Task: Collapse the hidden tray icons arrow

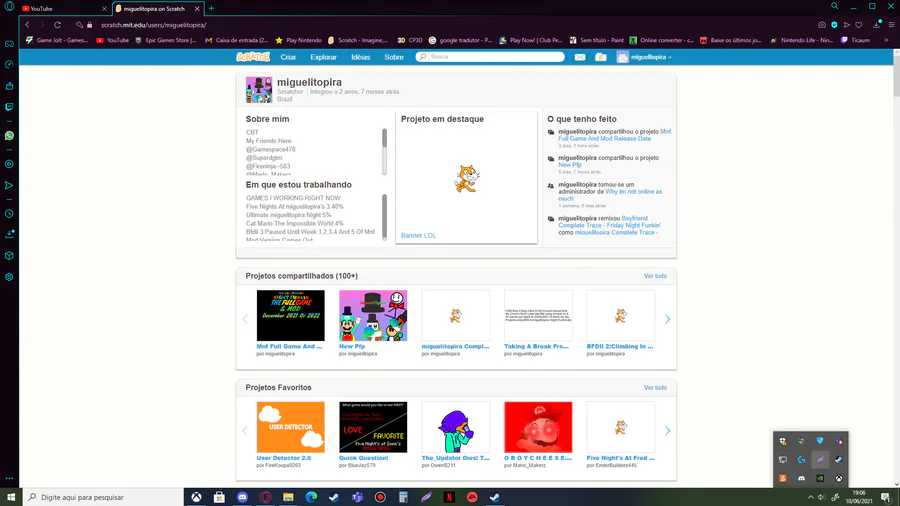Action: pyautogui.click(x=810, y=497)
